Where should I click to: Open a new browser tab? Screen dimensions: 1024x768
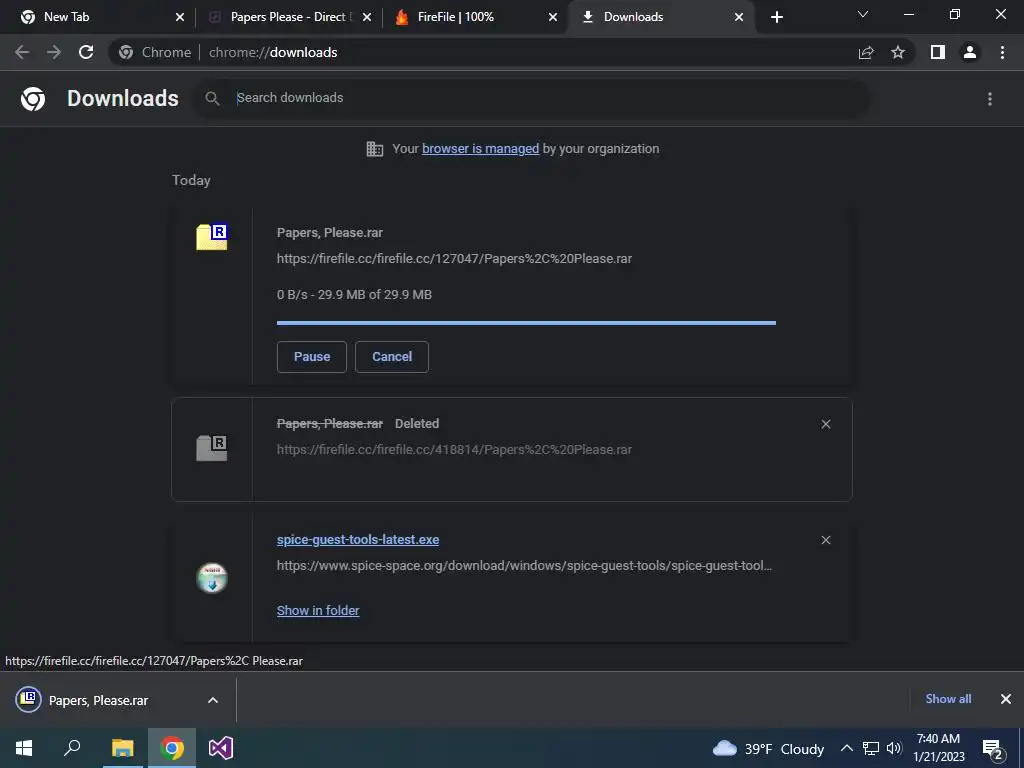776,17
